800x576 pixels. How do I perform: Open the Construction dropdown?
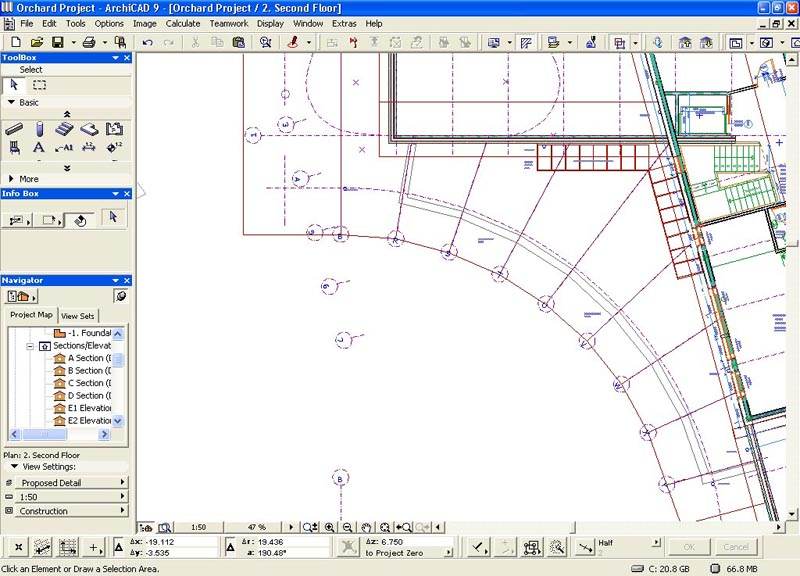tap(66, 511)
